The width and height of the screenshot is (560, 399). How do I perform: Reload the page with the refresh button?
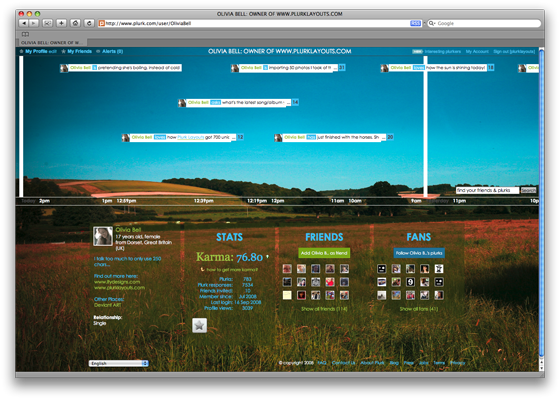pos(89,23)
